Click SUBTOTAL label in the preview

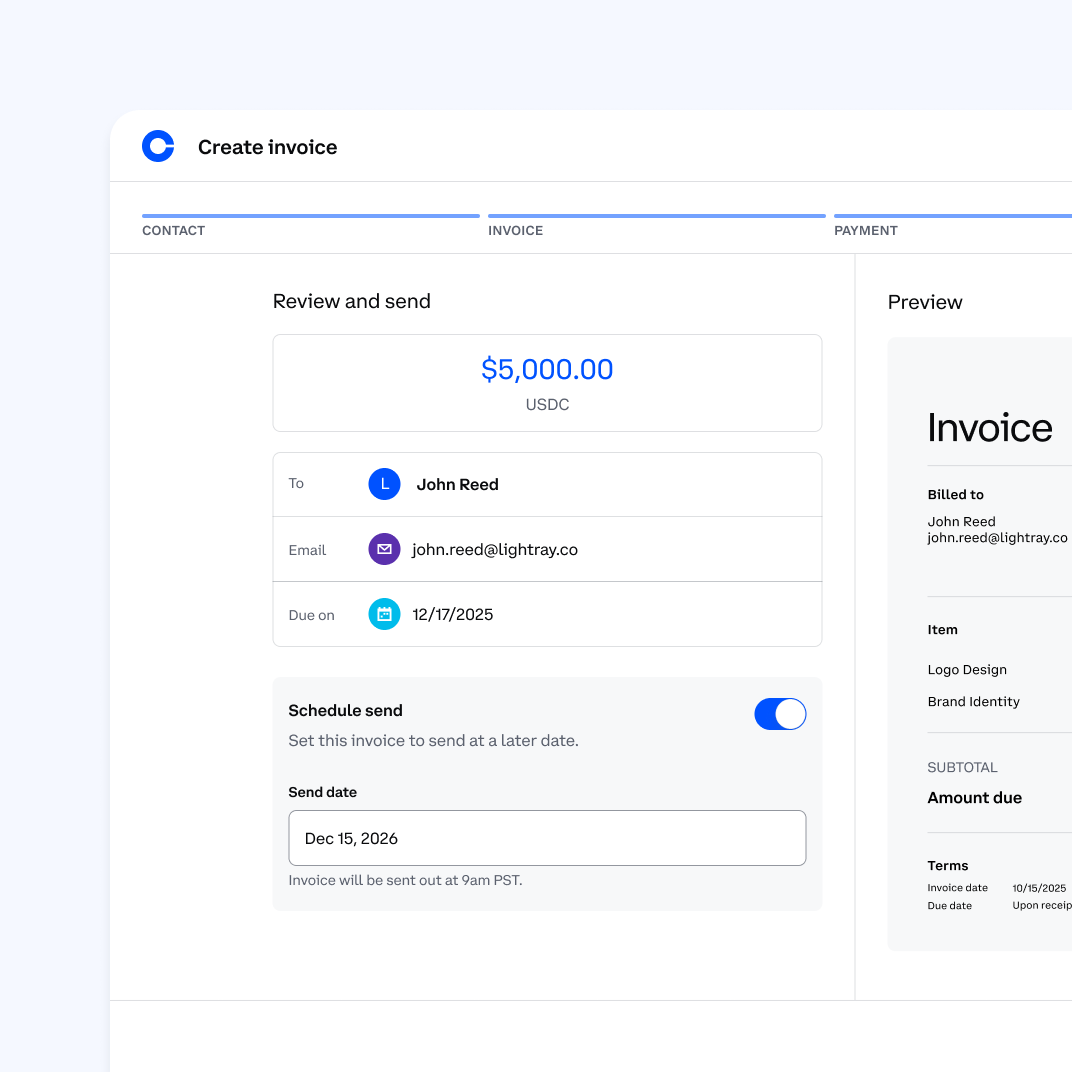click(962, 767)
